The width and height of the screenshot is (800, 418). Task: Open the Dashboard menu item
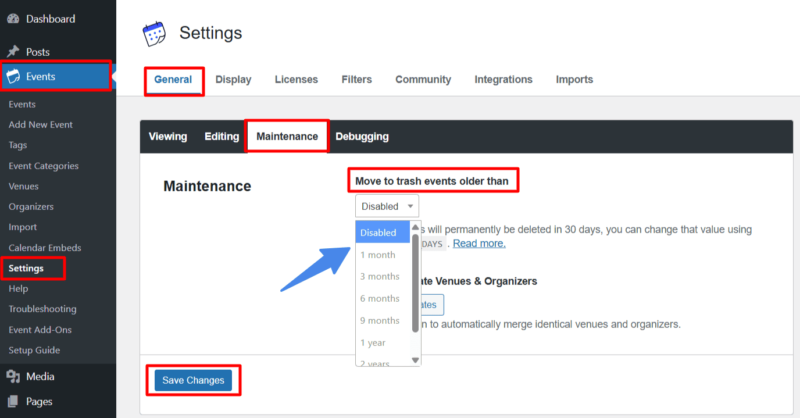pyautogui.click(x=51, y=19)
